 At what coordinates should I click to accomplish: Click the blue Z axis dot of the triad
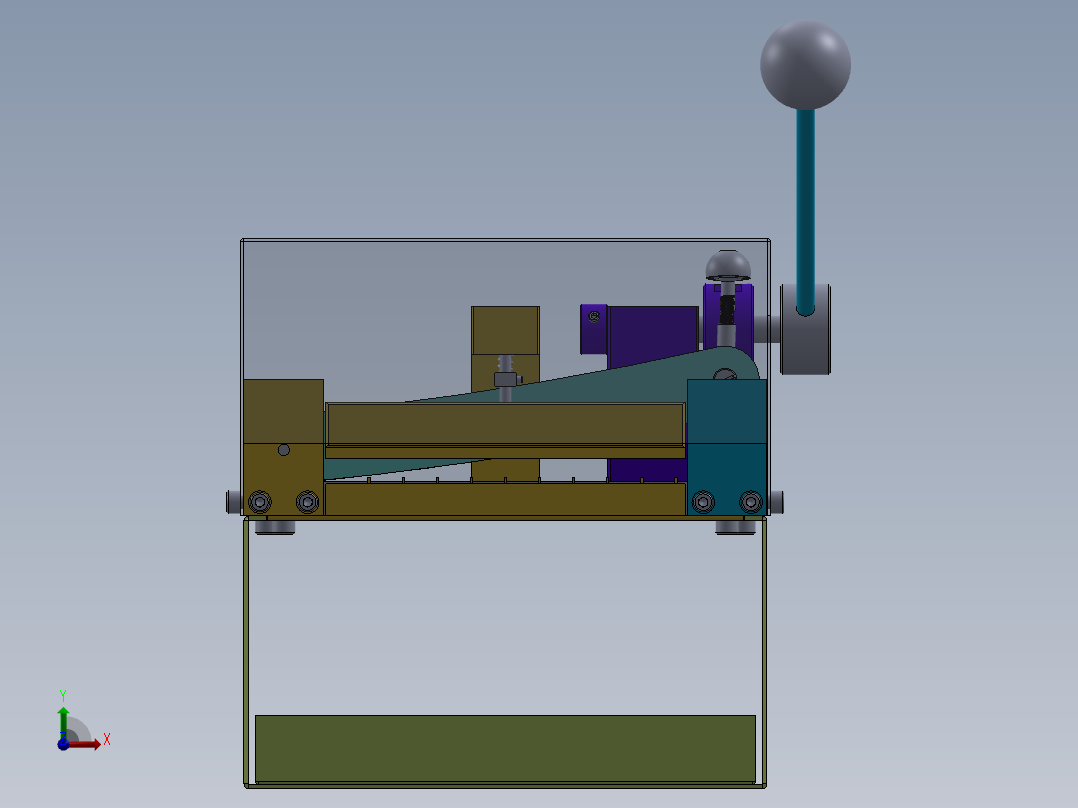point(63,745)
